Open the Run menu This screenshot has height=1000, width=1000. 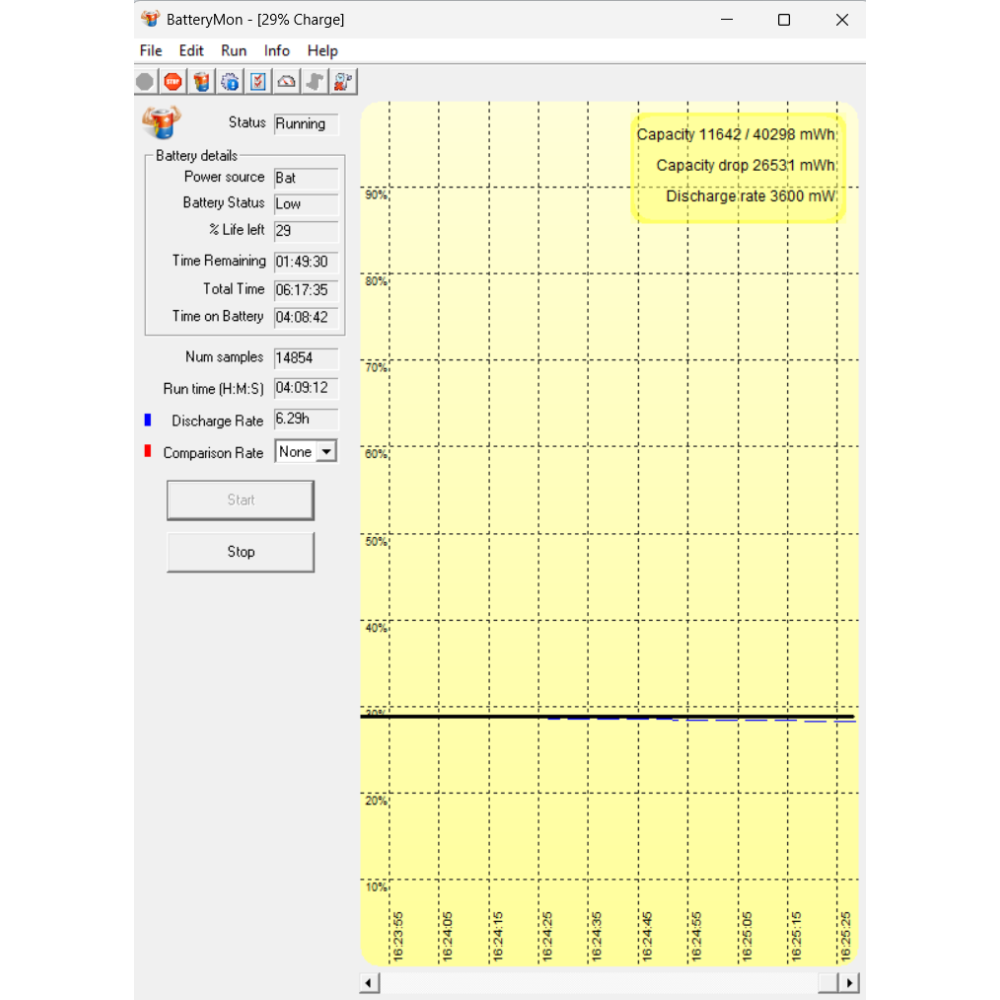(234, 51)
